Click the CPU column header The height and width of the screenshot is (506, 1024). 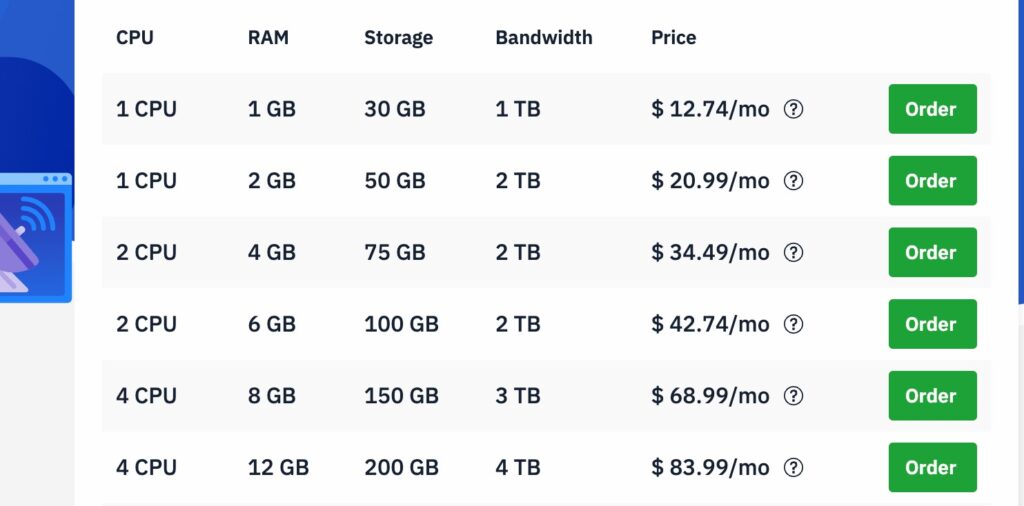[x=135, y=38]
